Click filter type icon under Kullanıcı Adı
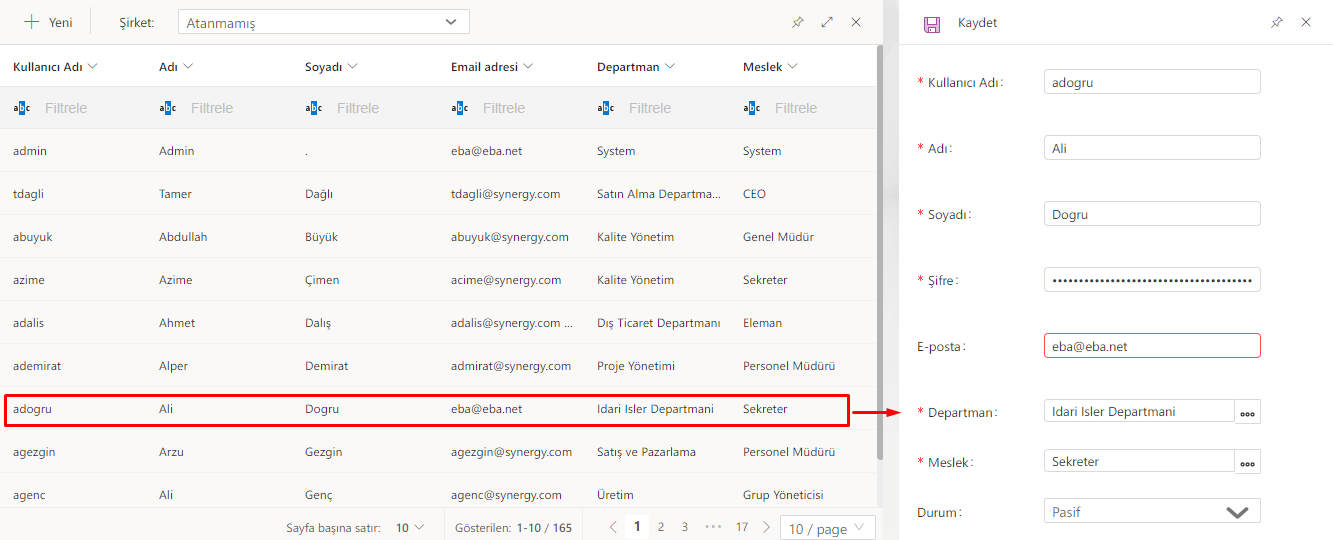The height and width of the screenshot is (540, 1333). pos(22,108)
